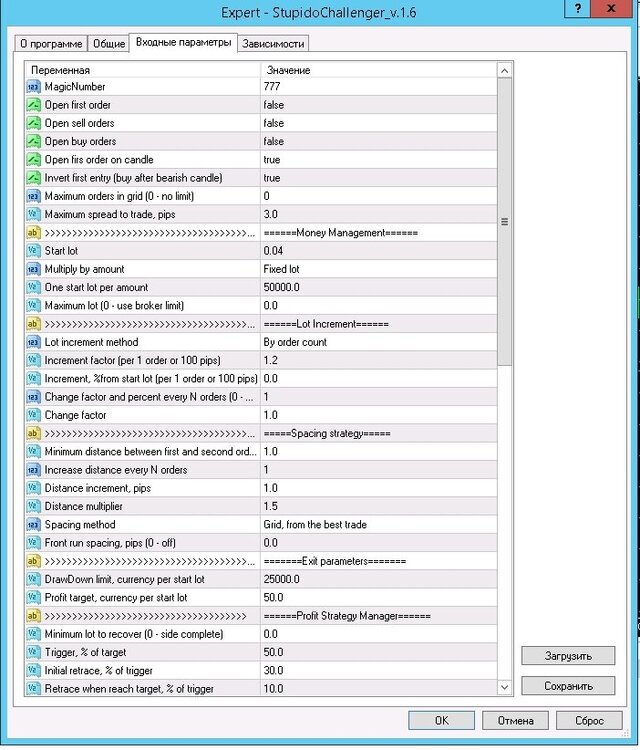This screenshot has height=750, width=640.
Task: Click the icon beside One start lot per amount
Action: pos(33,287)
